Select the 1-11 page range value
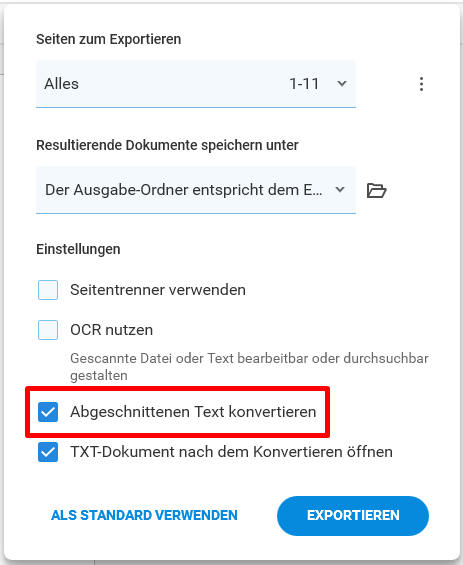This screenshot has width=463, height=565. tap(304, 84)
